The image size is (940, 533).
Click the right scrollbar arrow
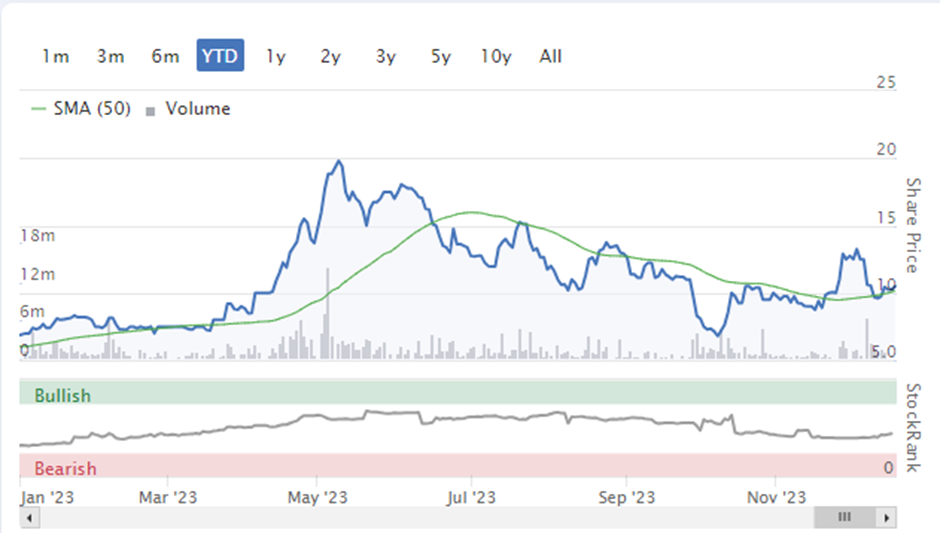click(887, 517)
